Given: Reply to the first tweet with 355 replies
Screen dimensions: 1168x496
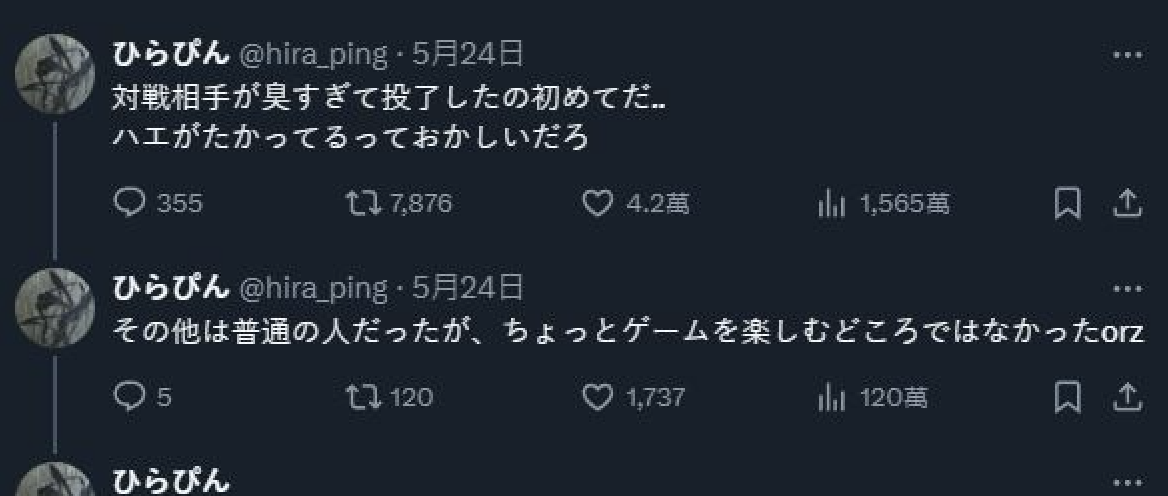Looking at the screenshot, I should [x=130, y=204].
